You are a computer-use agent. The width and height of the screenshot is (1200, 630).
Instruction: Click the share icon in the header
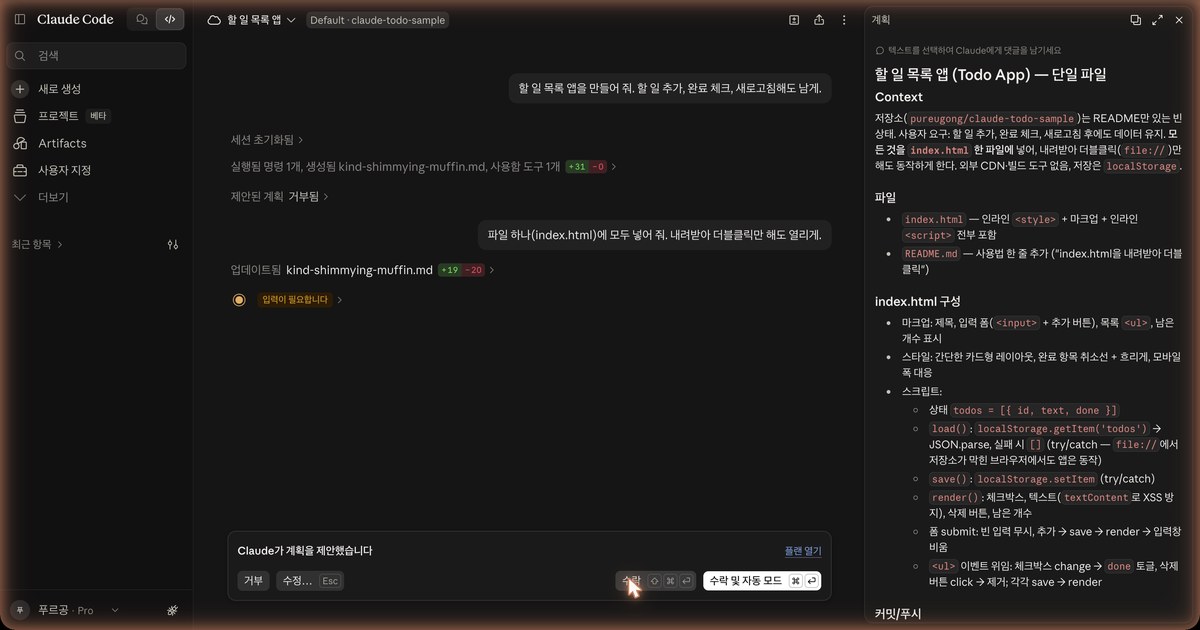click(x=819, y=20)
